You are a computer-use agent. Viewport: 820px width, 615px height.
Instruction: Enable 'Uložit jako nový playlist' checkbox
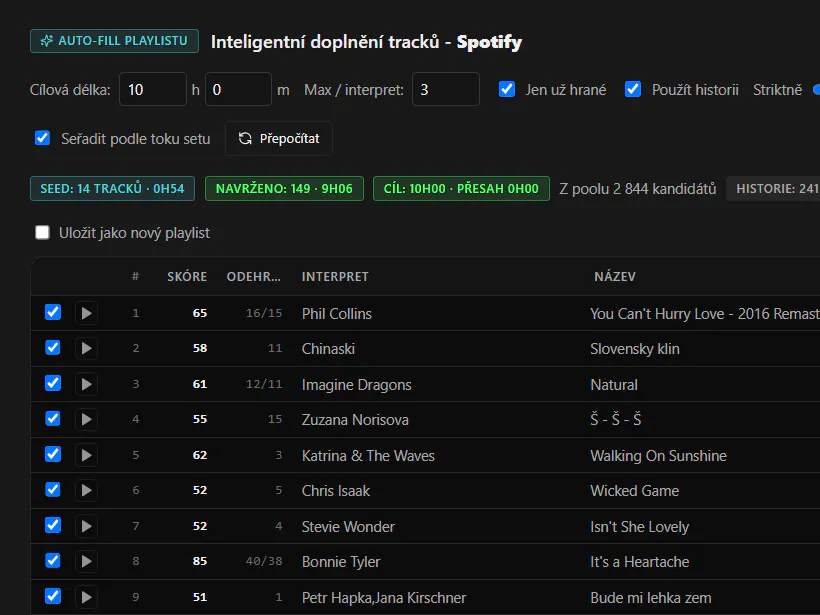tap(42, 232)
